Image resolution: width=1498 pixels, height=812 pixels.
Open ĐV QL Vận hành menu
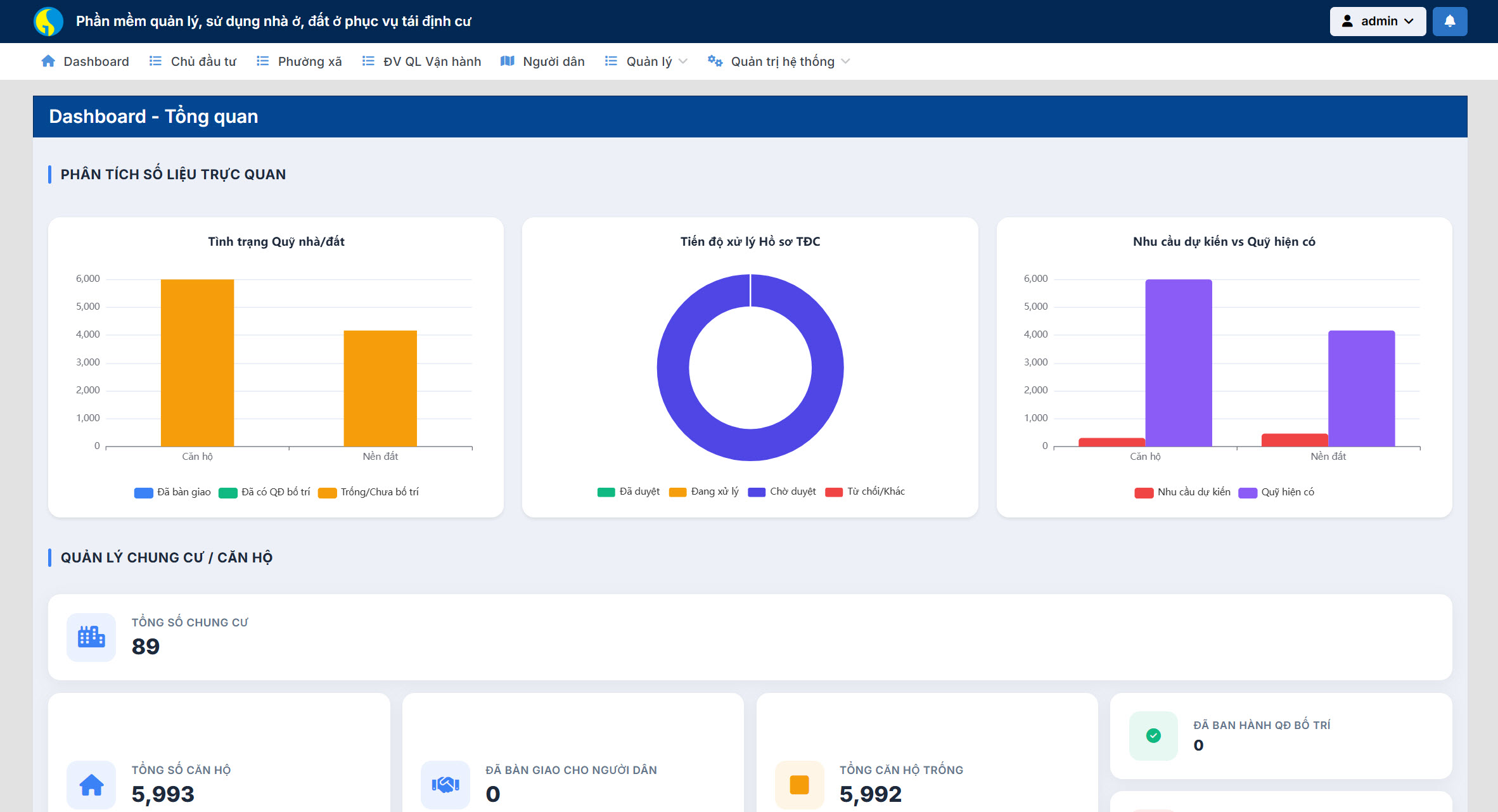[x=421, y=61]
